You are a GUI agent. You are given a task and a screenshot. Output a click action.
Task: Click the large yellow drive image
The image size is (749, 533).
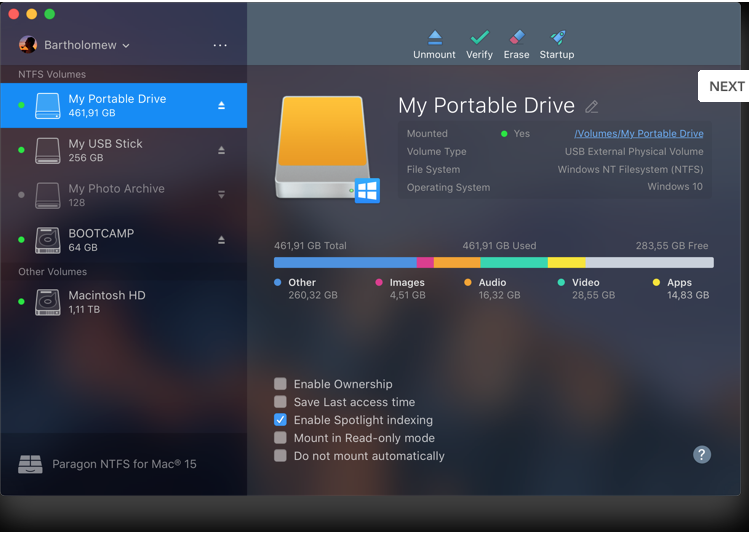(x=322, y=147)
